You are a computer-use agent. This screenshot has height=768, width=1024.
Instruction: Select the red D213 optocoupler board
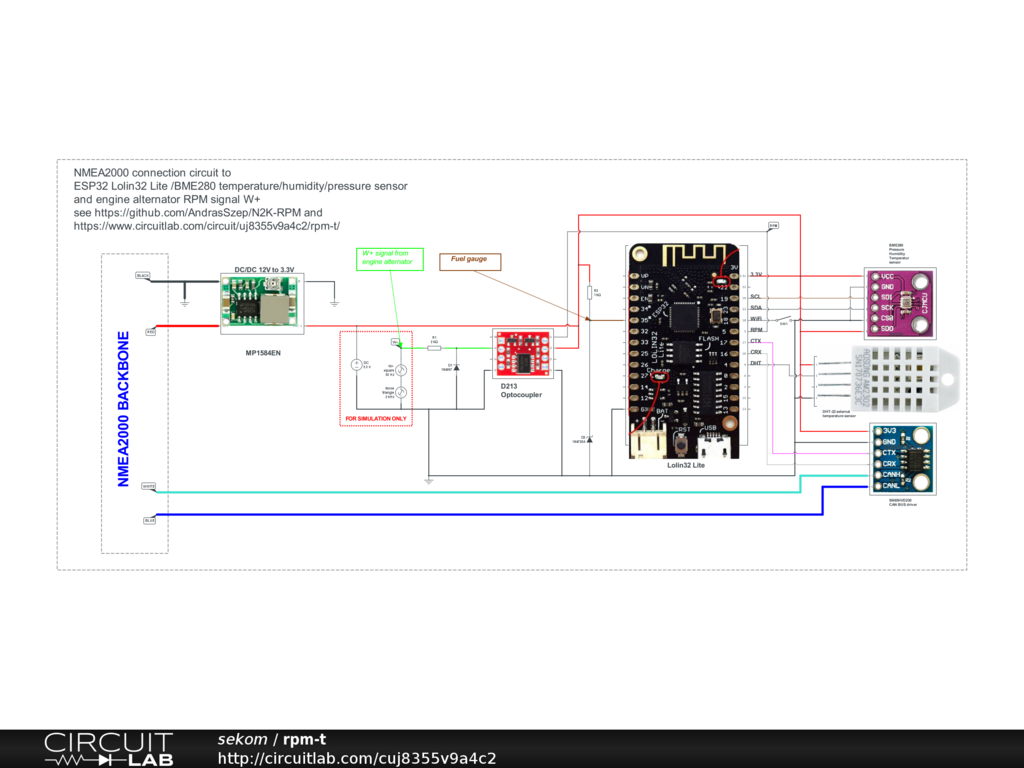tap(520, 352)
